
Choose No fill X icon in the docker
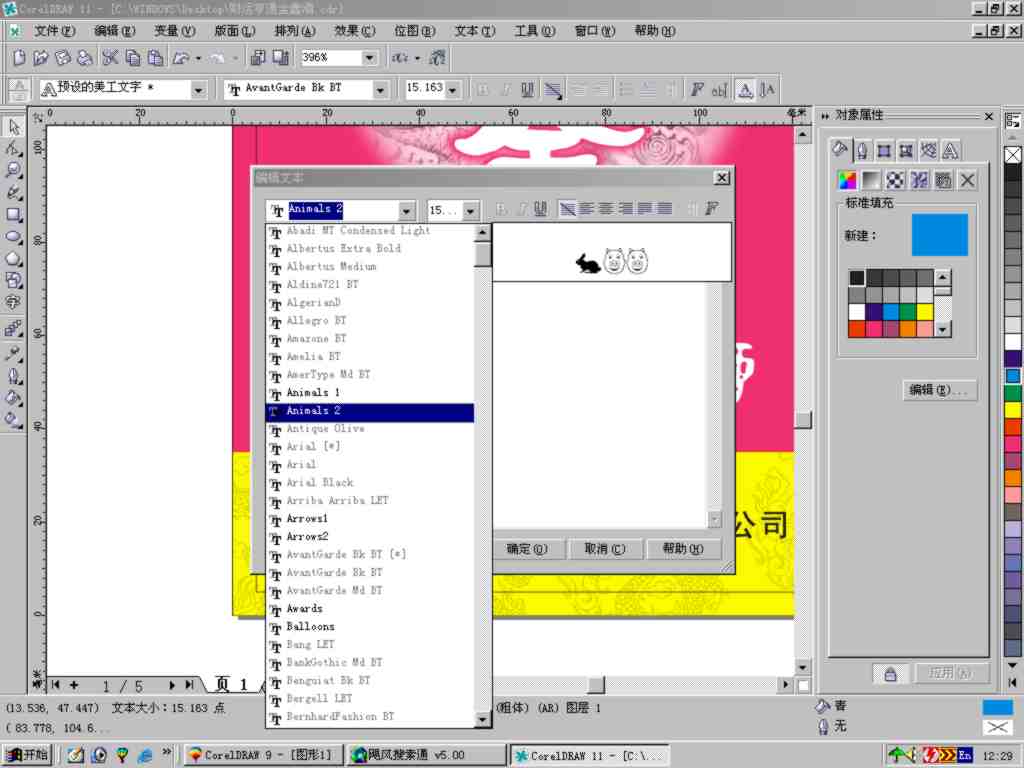(968, 180)
